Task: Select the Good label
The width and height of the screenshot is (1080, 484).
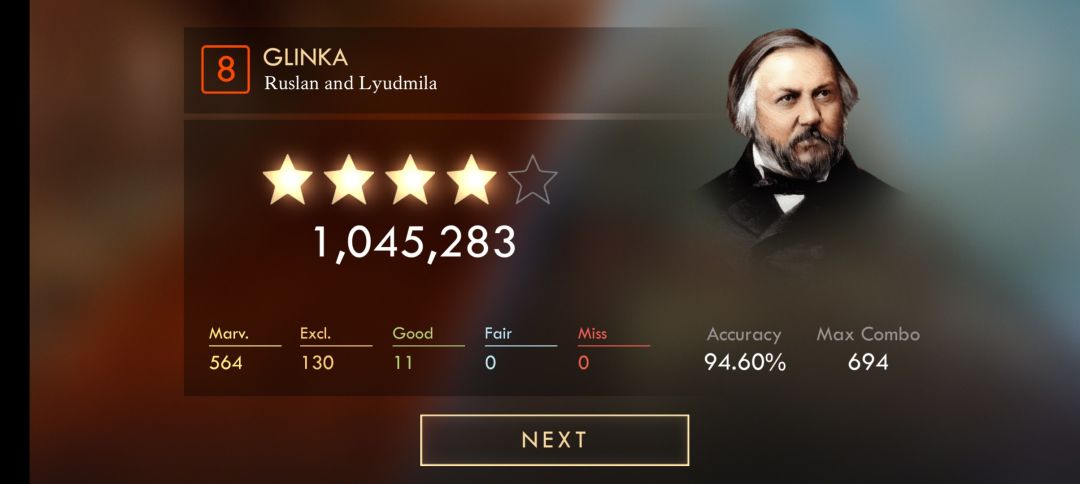Action: point(413,334)
